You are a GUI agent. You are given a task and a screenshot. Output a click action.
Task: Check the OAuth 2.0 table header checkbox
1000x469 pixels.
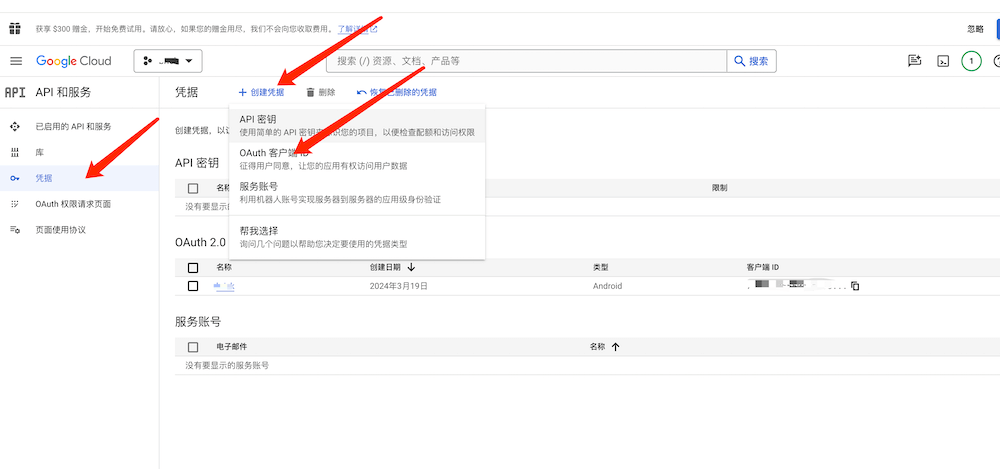pos(193,268)
